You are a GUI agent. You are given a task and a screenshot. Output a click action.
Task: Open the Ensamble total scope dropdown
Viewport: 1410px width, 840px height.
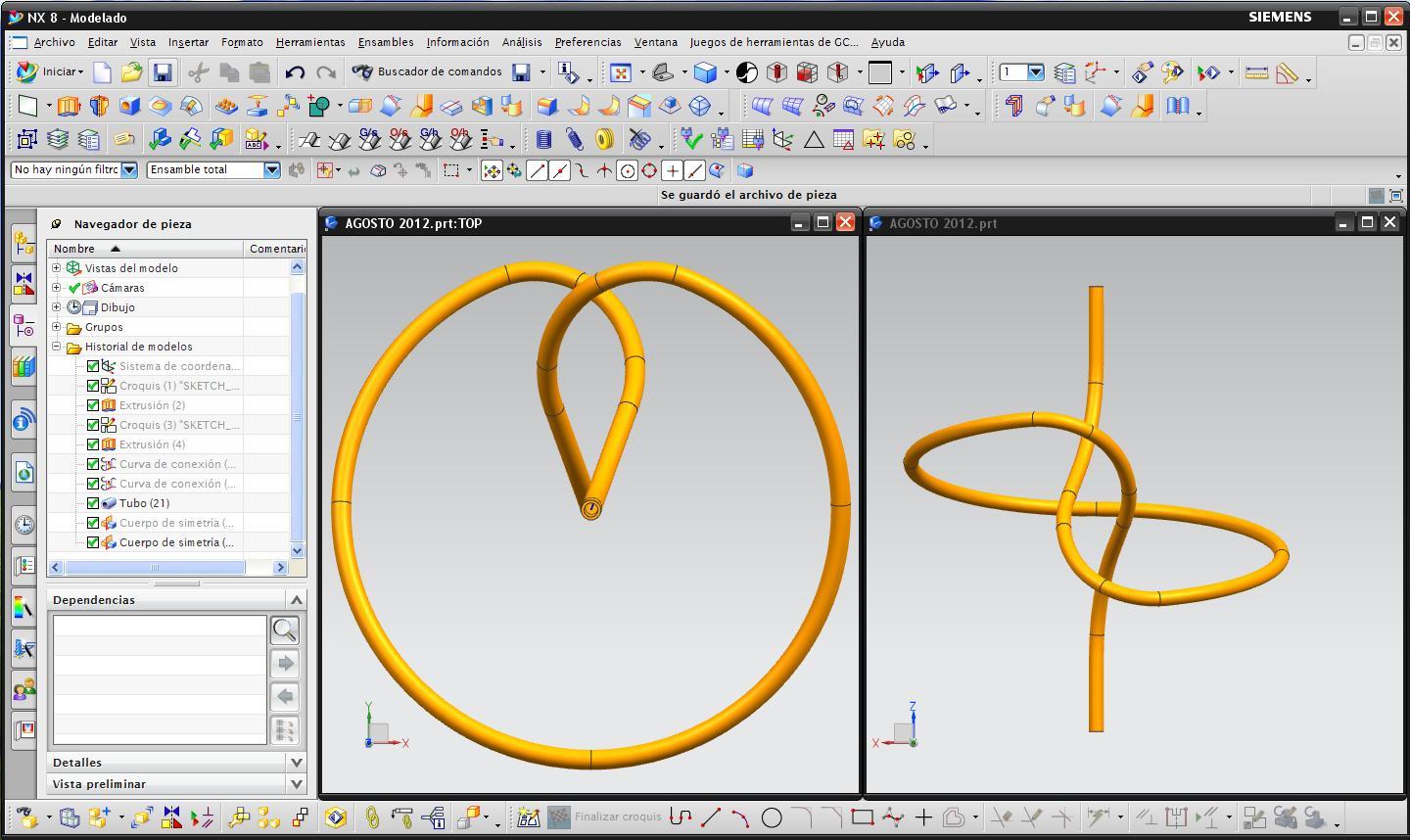pos(271,169)
